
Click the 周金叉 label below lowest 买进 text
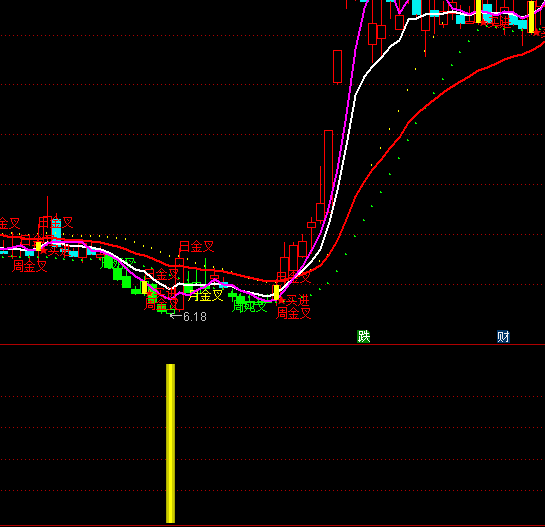click(x=294, y=313)
